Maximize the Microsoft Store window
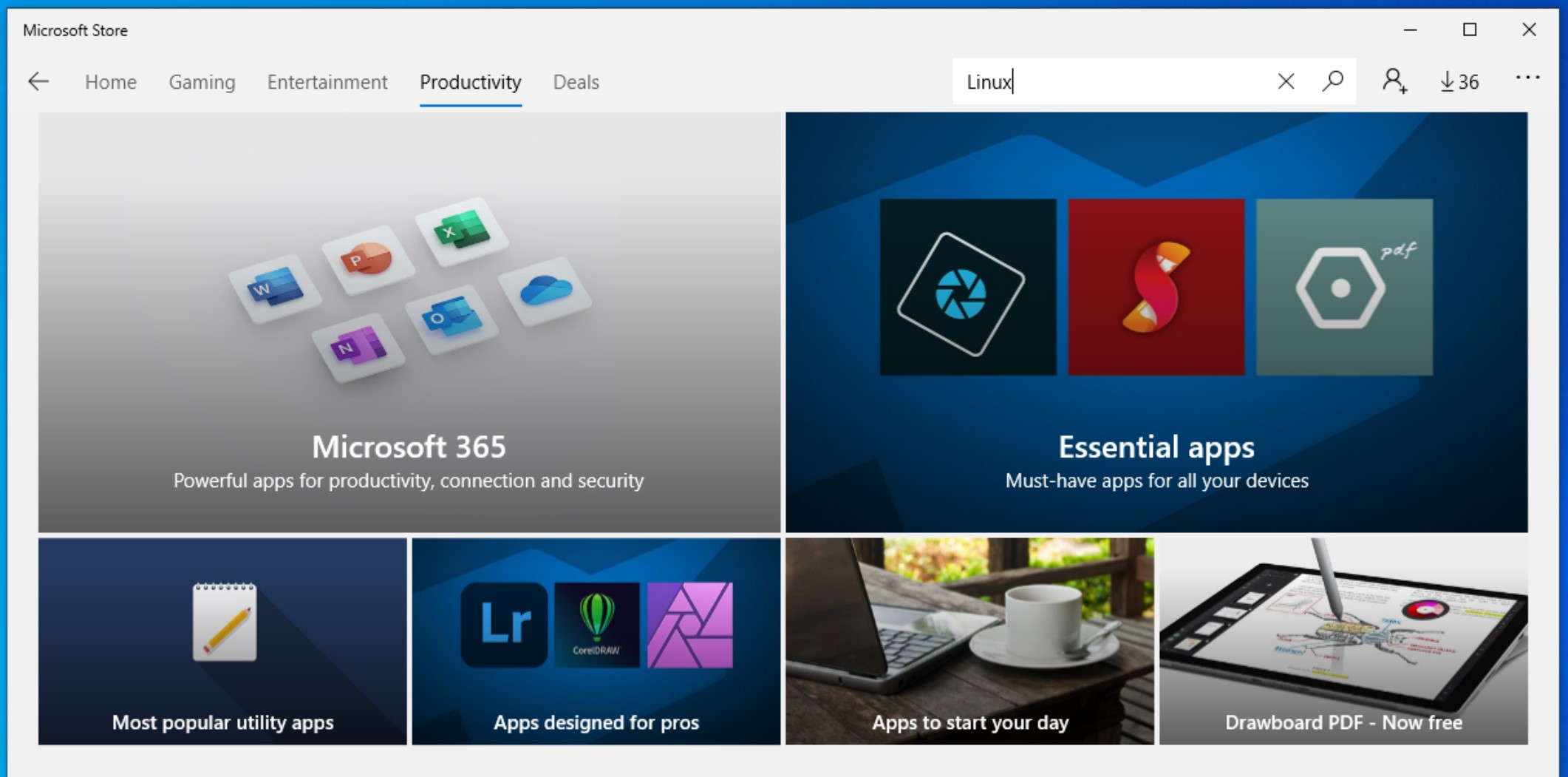Screen dimensions: 1568x777 (x=1470, y=30)
